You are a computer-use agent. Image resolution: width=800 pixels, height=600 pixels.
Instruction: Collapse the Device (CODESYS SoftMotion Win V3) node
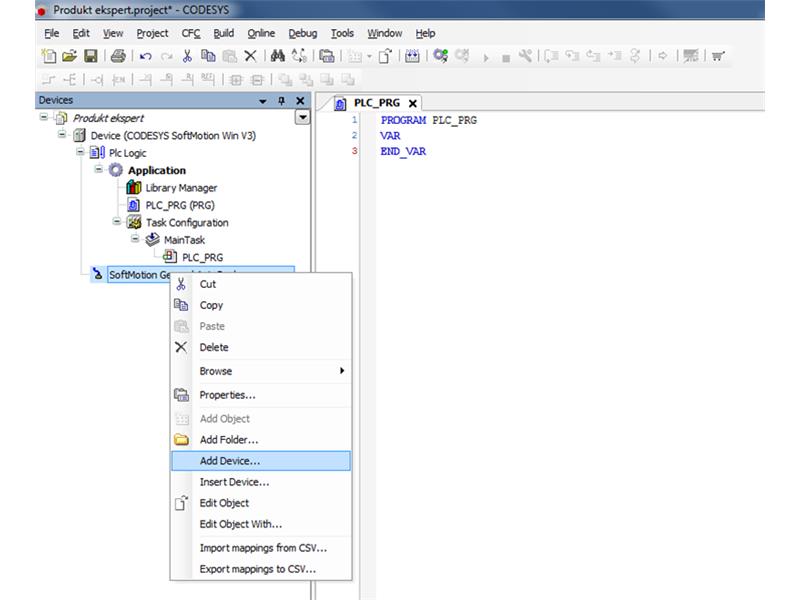[x=62, y=135]
